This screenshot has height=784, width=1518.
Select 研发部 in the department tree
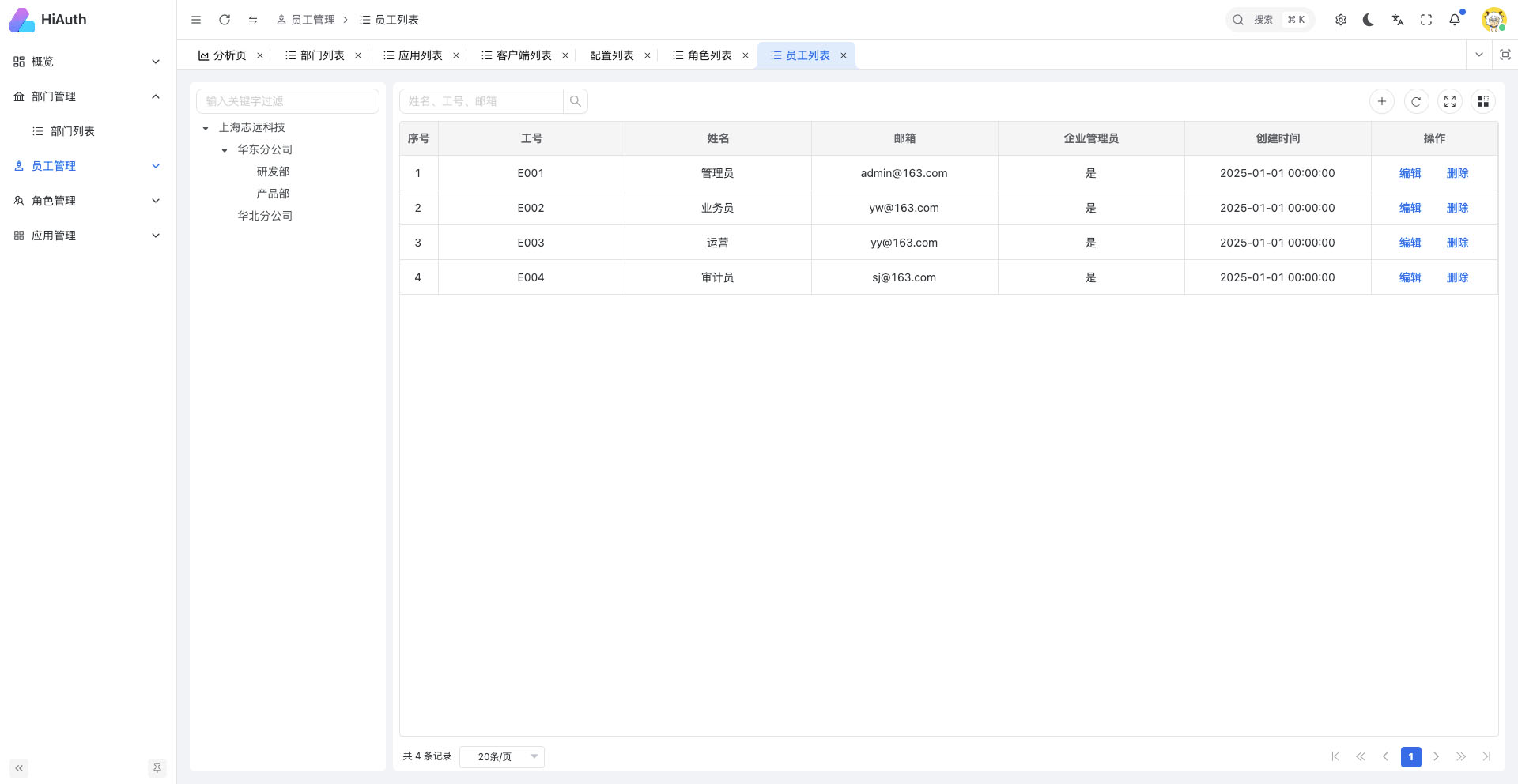[x=273, y=171]
